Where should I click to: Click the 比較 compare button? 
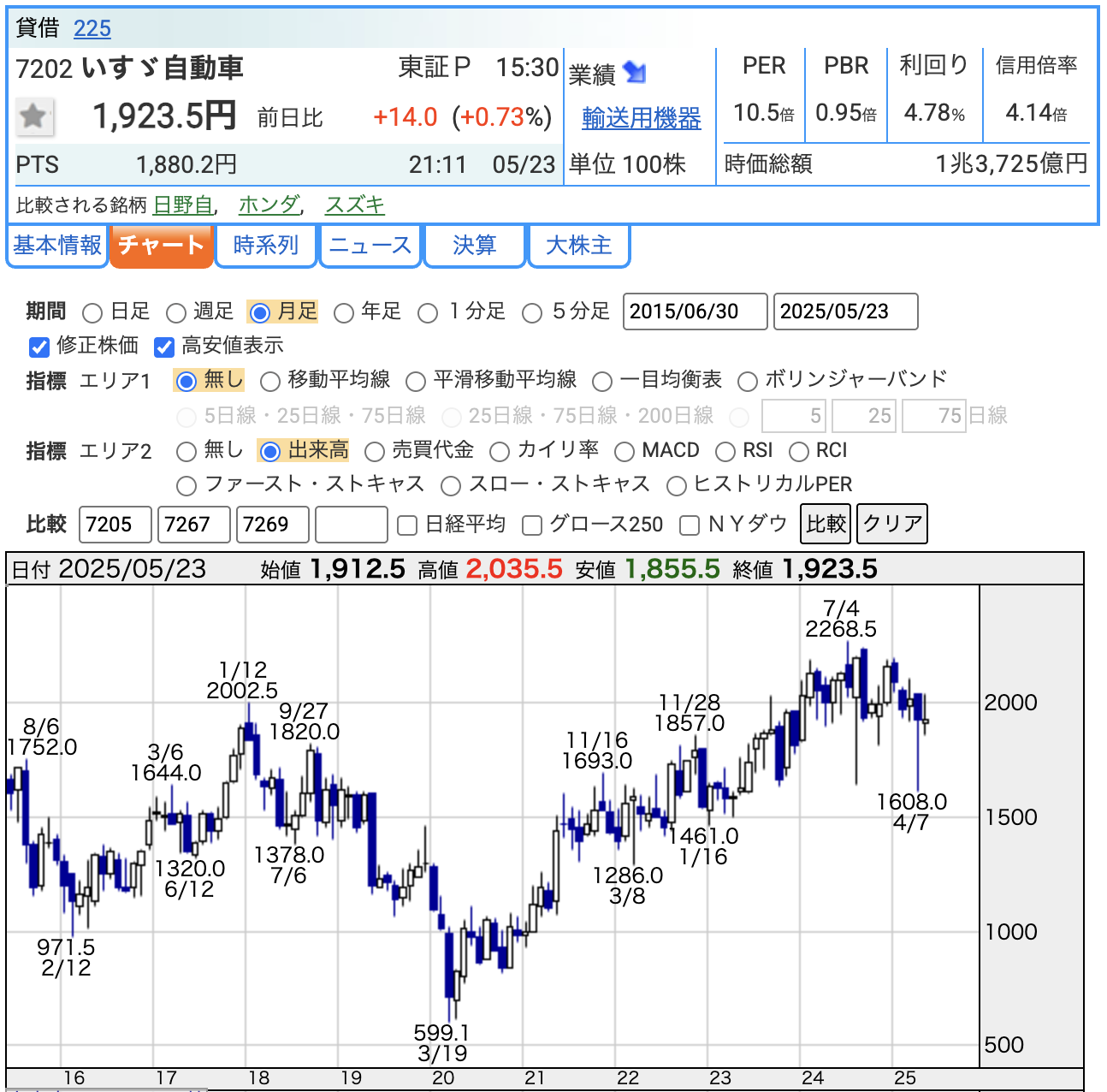point(826,524)
